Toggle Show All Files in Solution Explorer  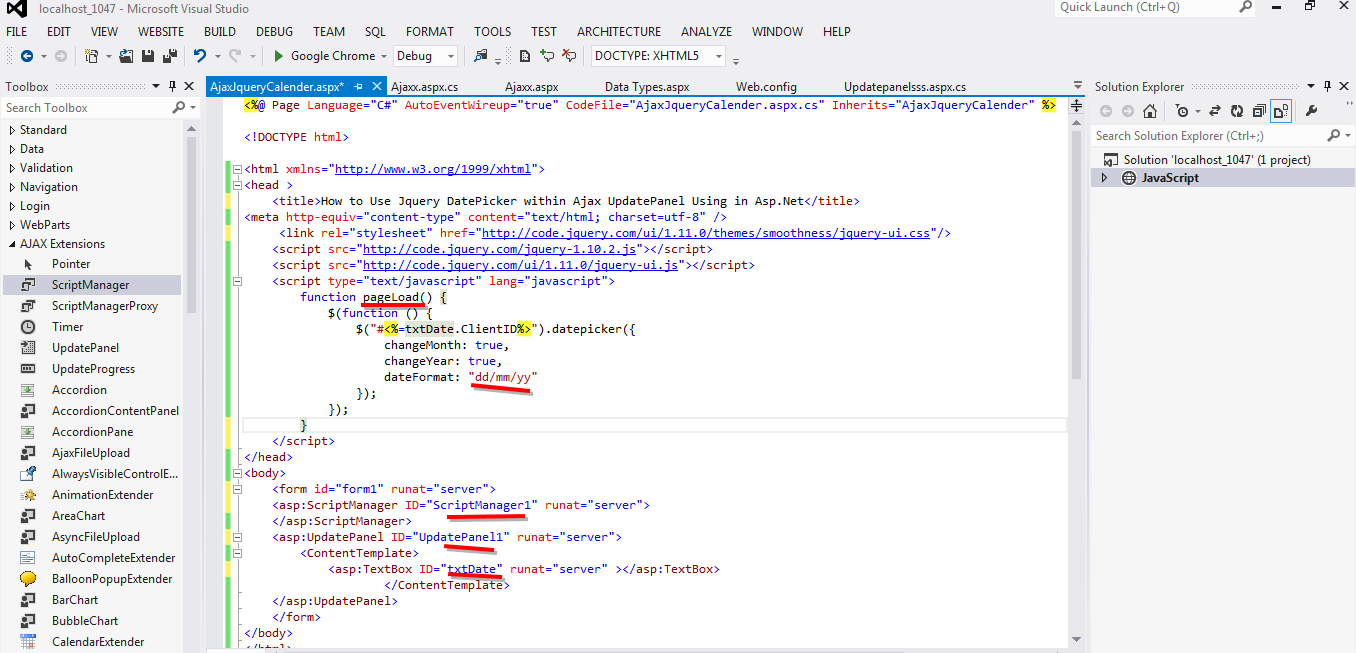point(1283,111)
